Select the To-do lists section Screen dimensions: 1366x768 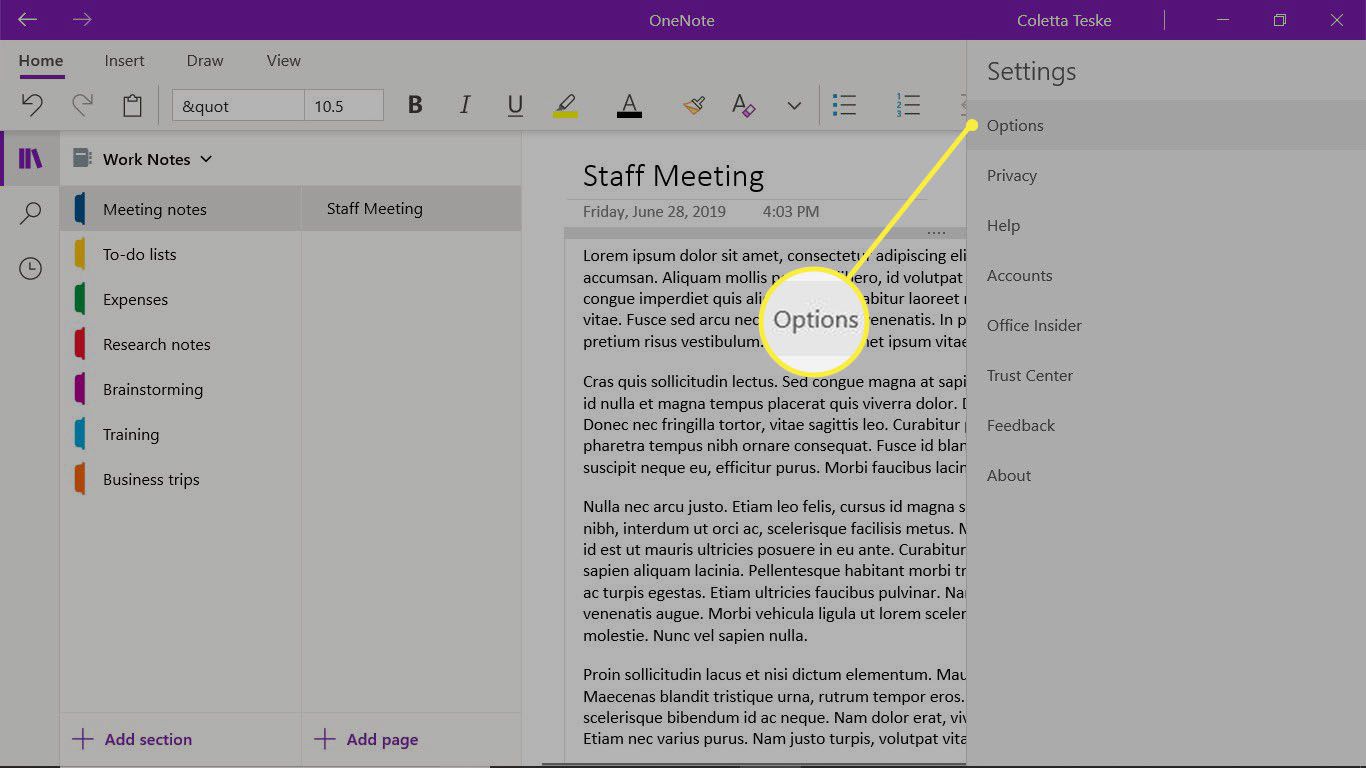coord(180,254)
